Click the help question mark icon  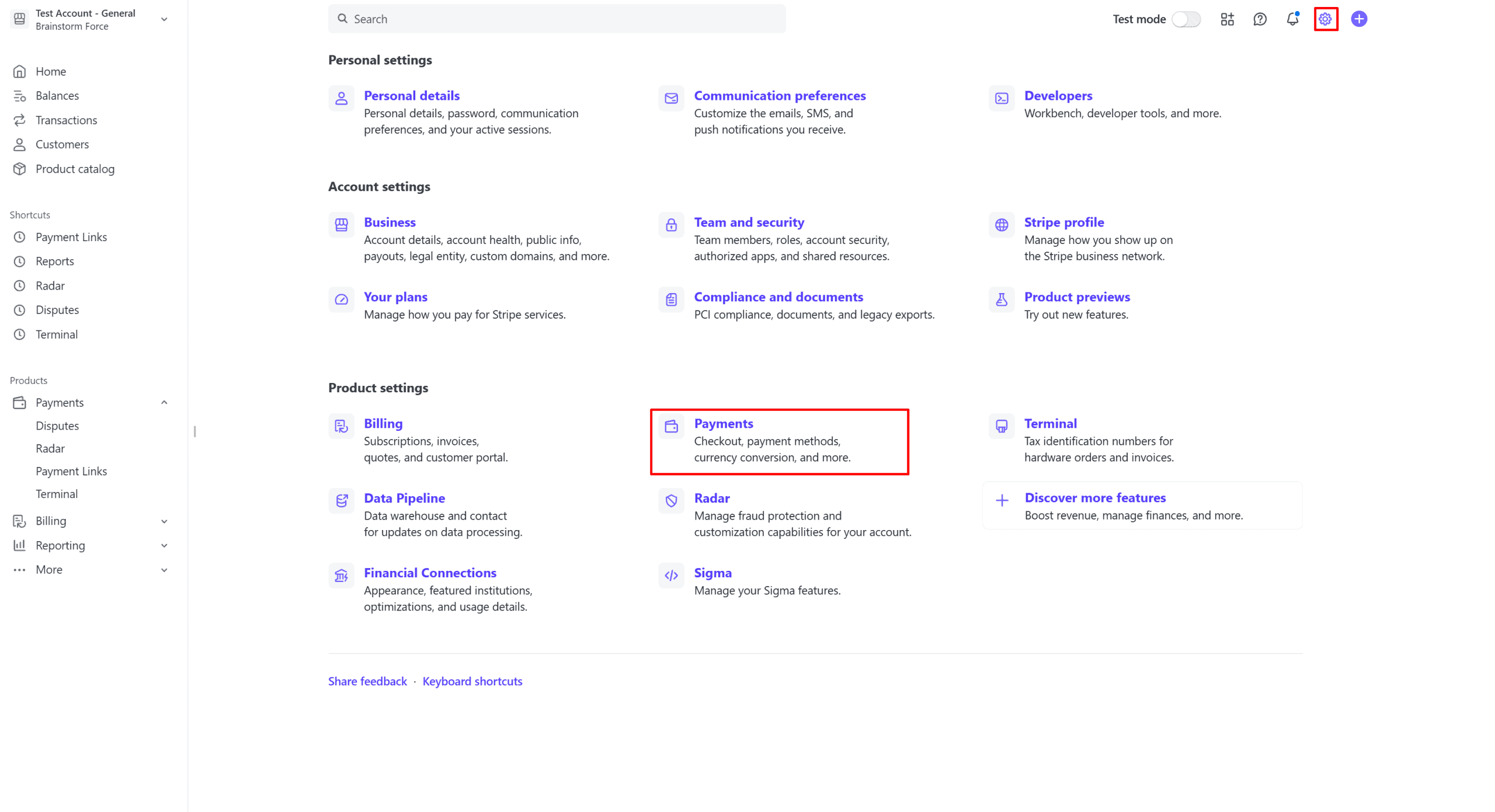1260,19
